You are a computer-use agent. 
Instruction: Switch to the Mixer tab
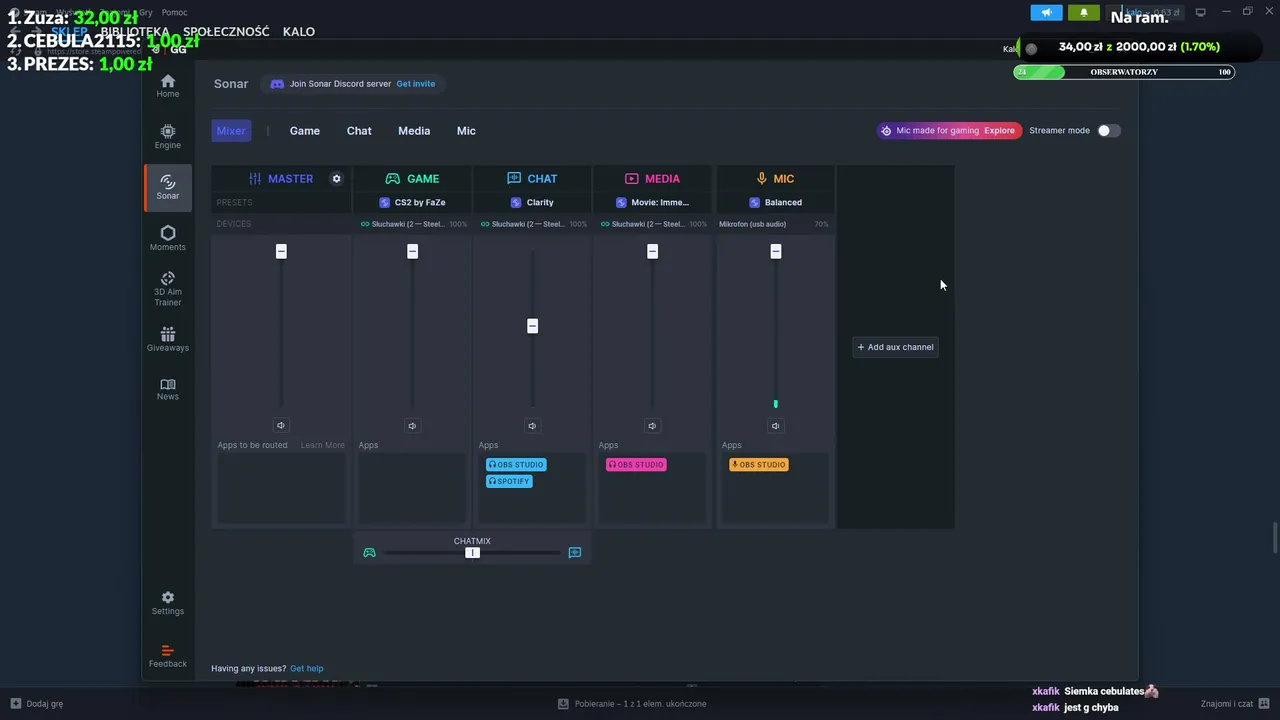pos(231,131)
